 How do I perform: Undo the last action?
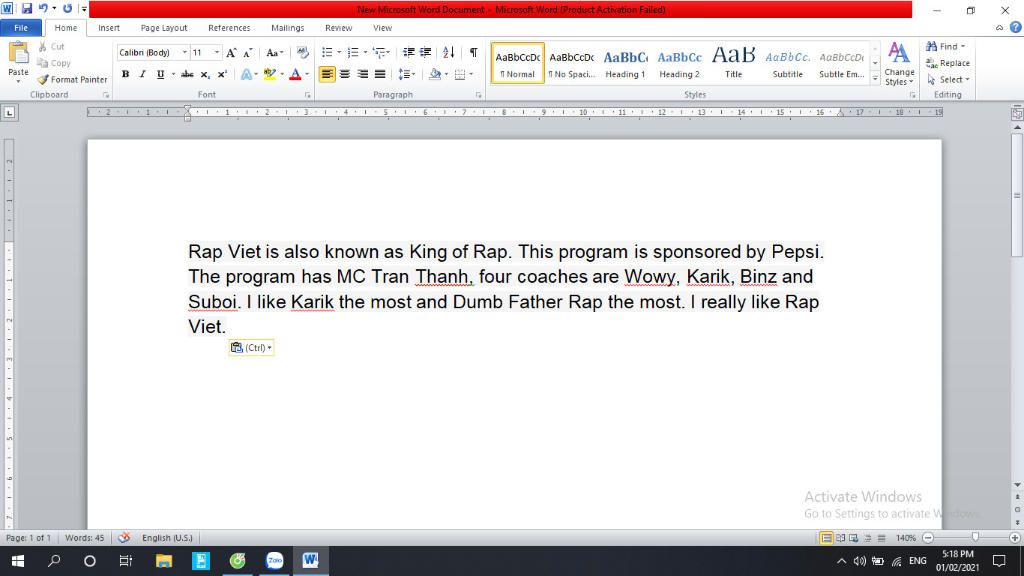43,8
